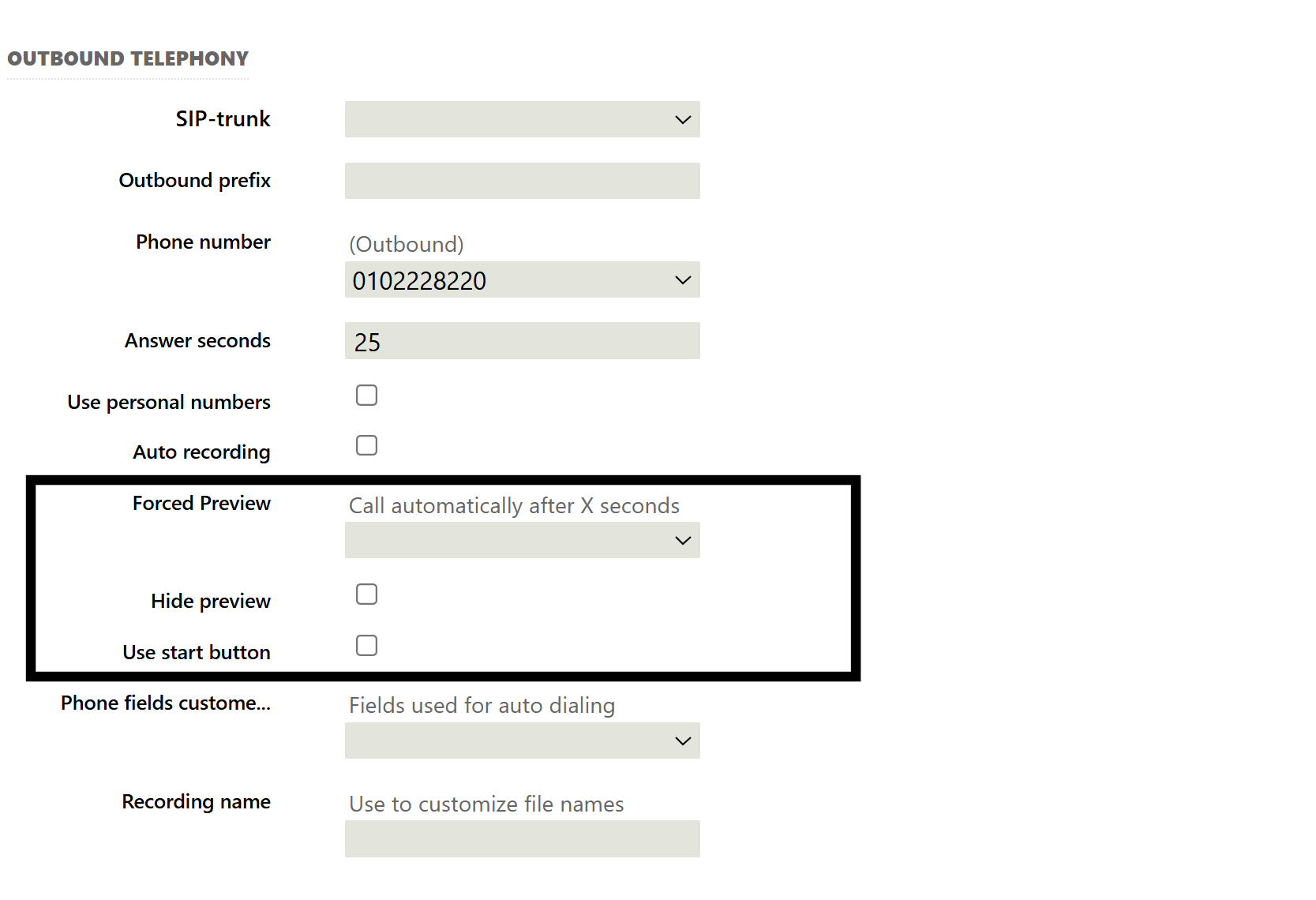The width and height of the screenshot is (1316, 900).
Task: Click the Forced Preview chevron arrow
Action: (x=683, y=541)
